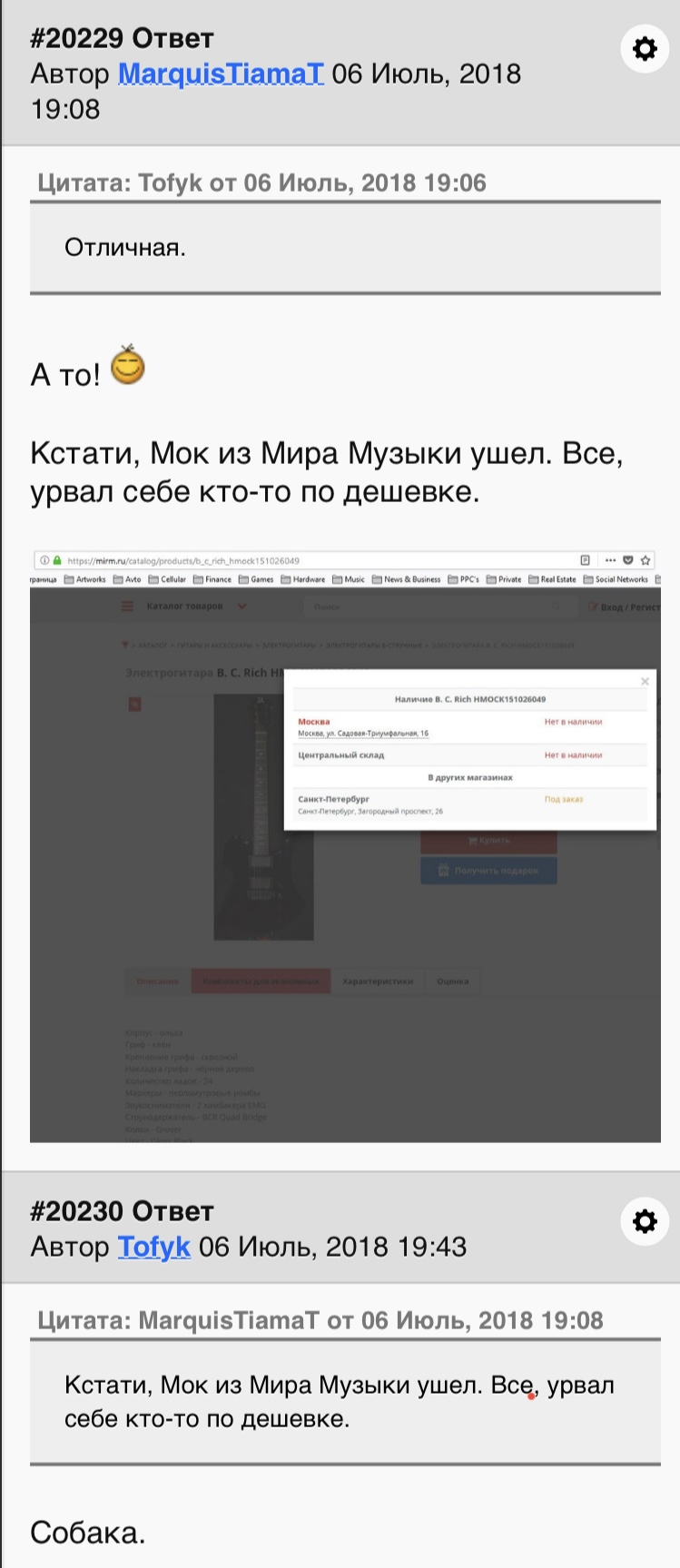The width and height of the screenshot is (680, 1568).
Task: Open the gear settings for post #20229
Action: coord(645,48)
